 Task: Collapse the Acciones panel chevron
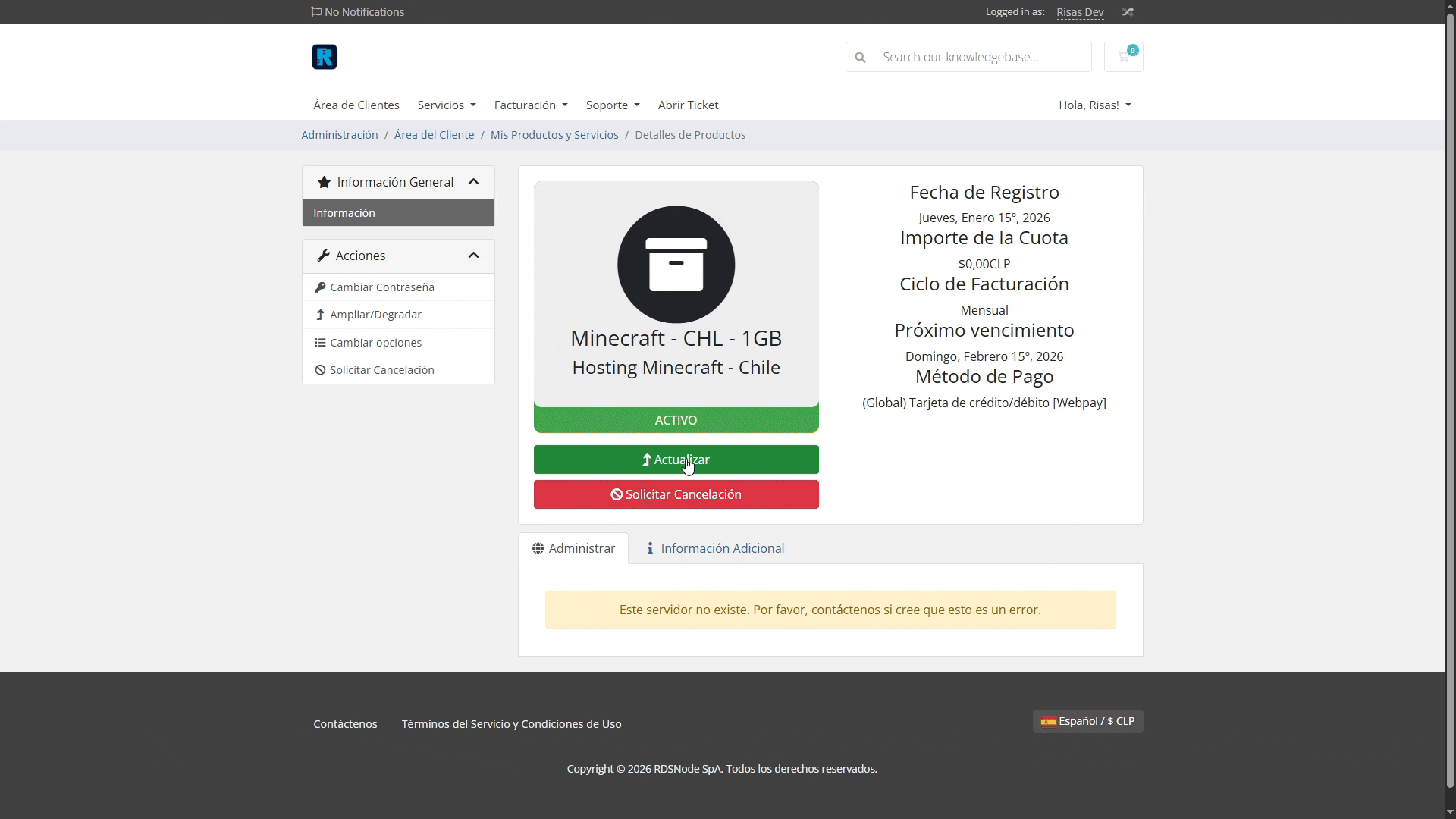(x=474, y=256)
